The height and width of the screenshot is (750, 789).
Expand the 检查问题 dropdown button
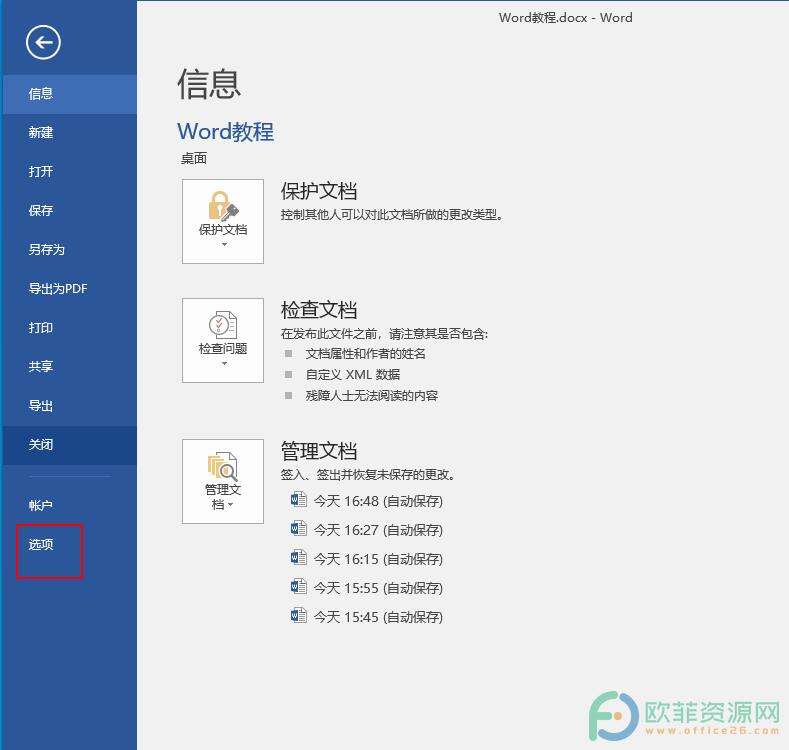click(x=223, y=340)
